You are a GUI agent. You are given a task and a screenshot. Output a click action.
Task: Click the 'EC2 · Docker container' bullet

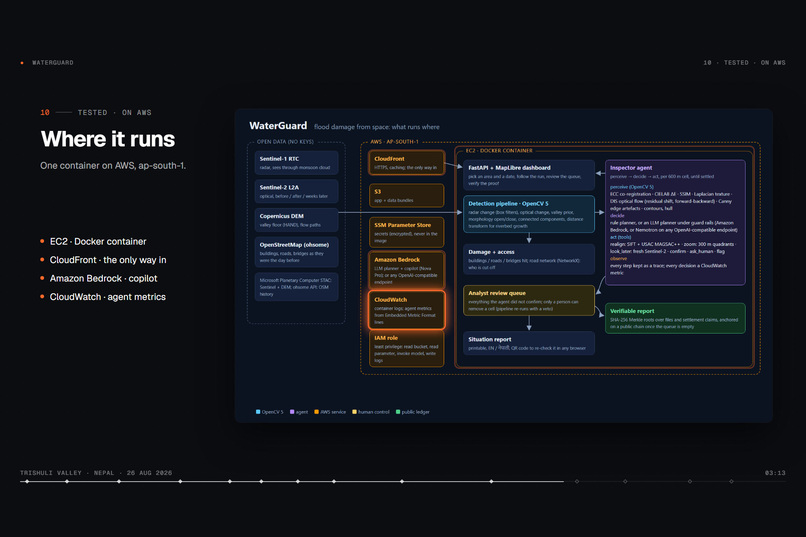click(98, 242)
